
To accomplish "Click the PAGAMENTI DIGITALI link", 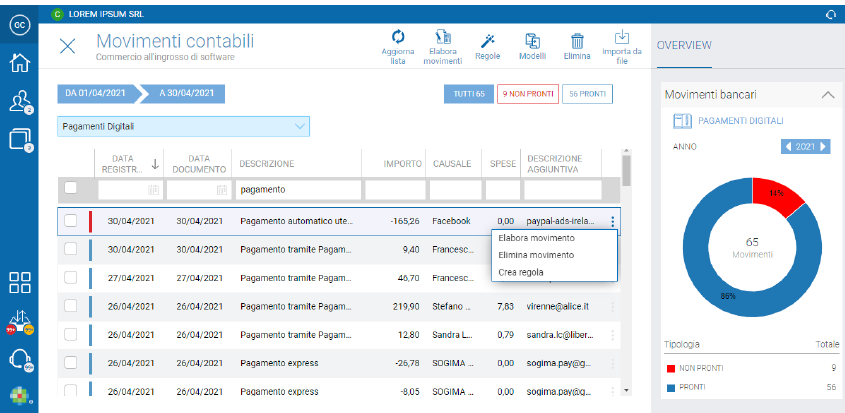I will (741, 121).
